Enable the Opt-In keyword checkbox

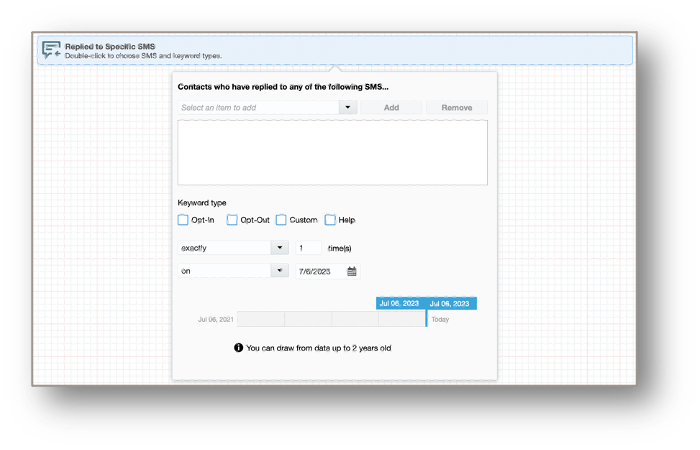183,220
